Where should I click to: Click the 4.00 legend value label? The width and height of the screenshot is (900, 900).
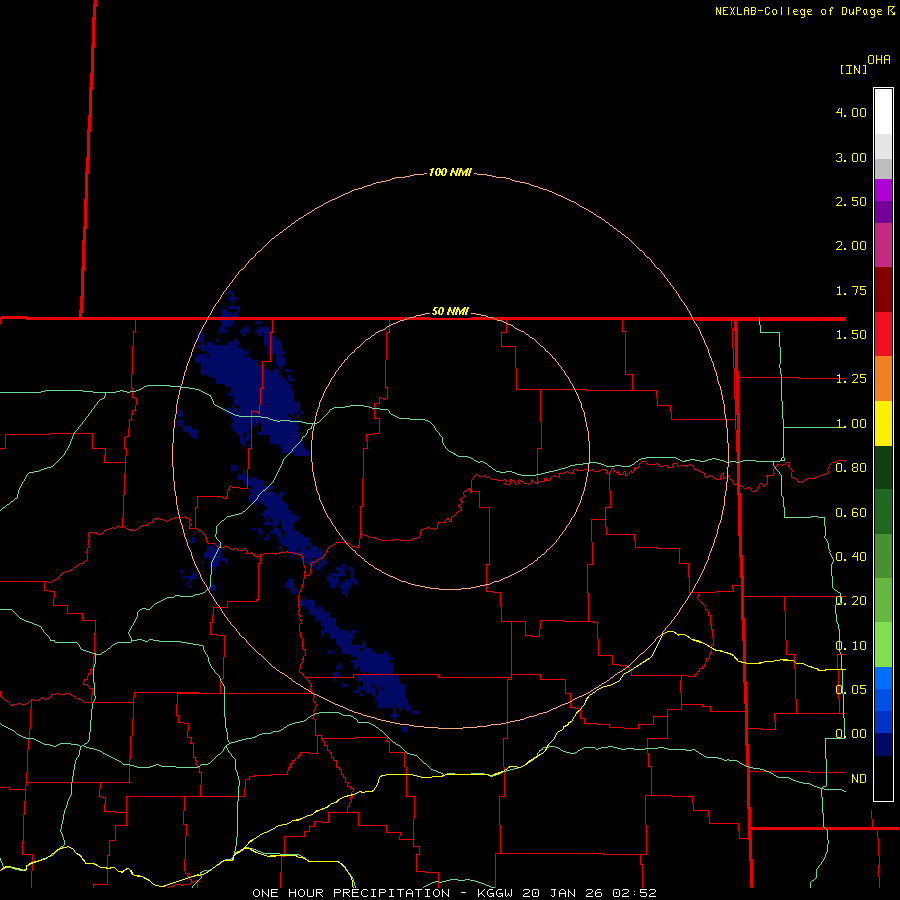click(851, 112)
